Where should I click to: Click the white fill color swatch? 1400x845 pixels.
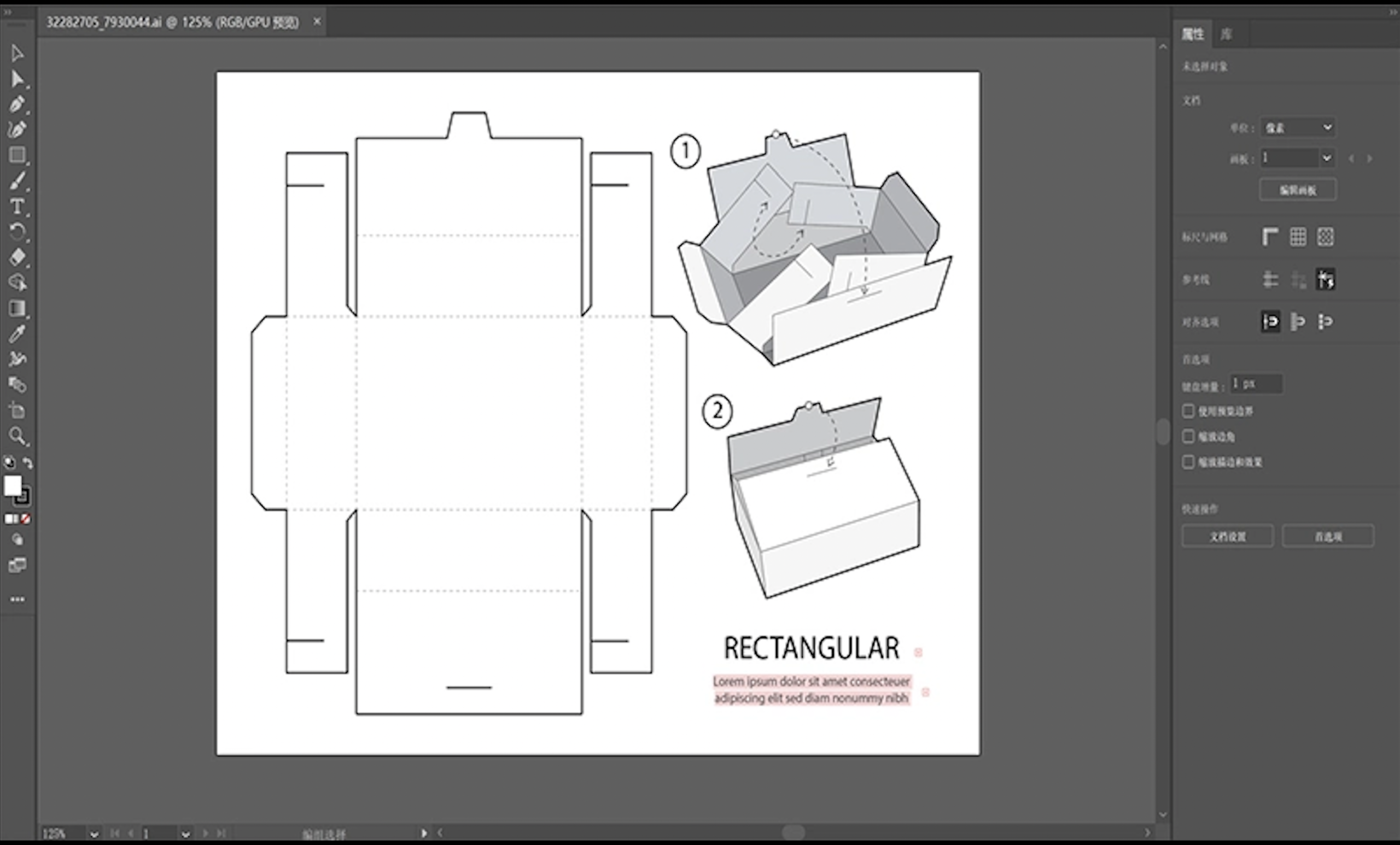point(12,485)
